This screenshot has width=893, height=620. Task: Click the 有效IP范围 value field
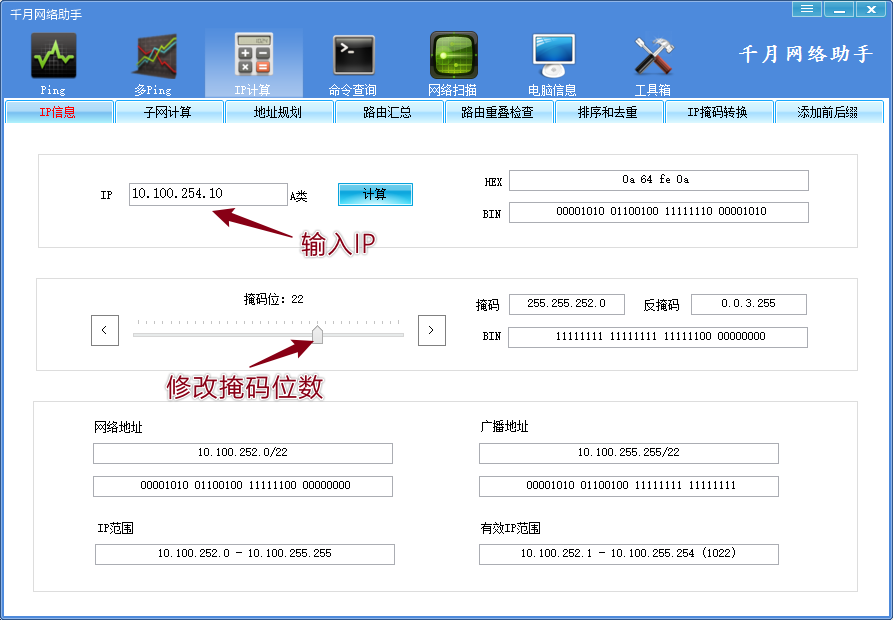[x=629, y=554]
